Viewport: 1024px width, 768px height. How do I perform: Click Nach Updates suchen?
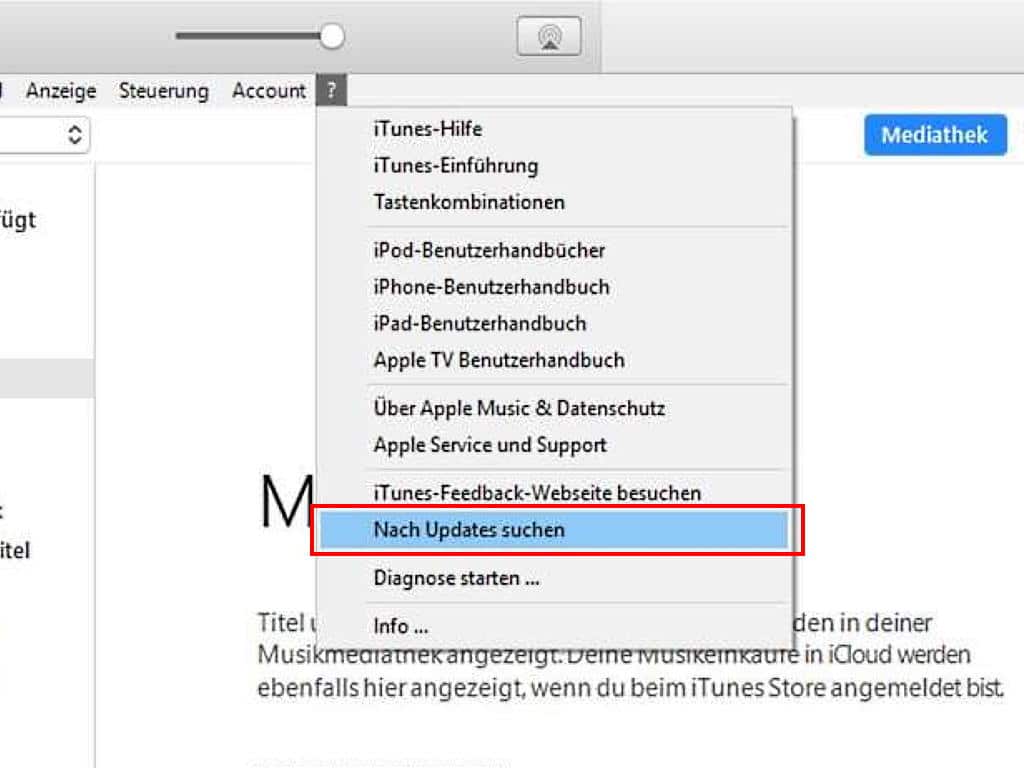coord(554,530)
